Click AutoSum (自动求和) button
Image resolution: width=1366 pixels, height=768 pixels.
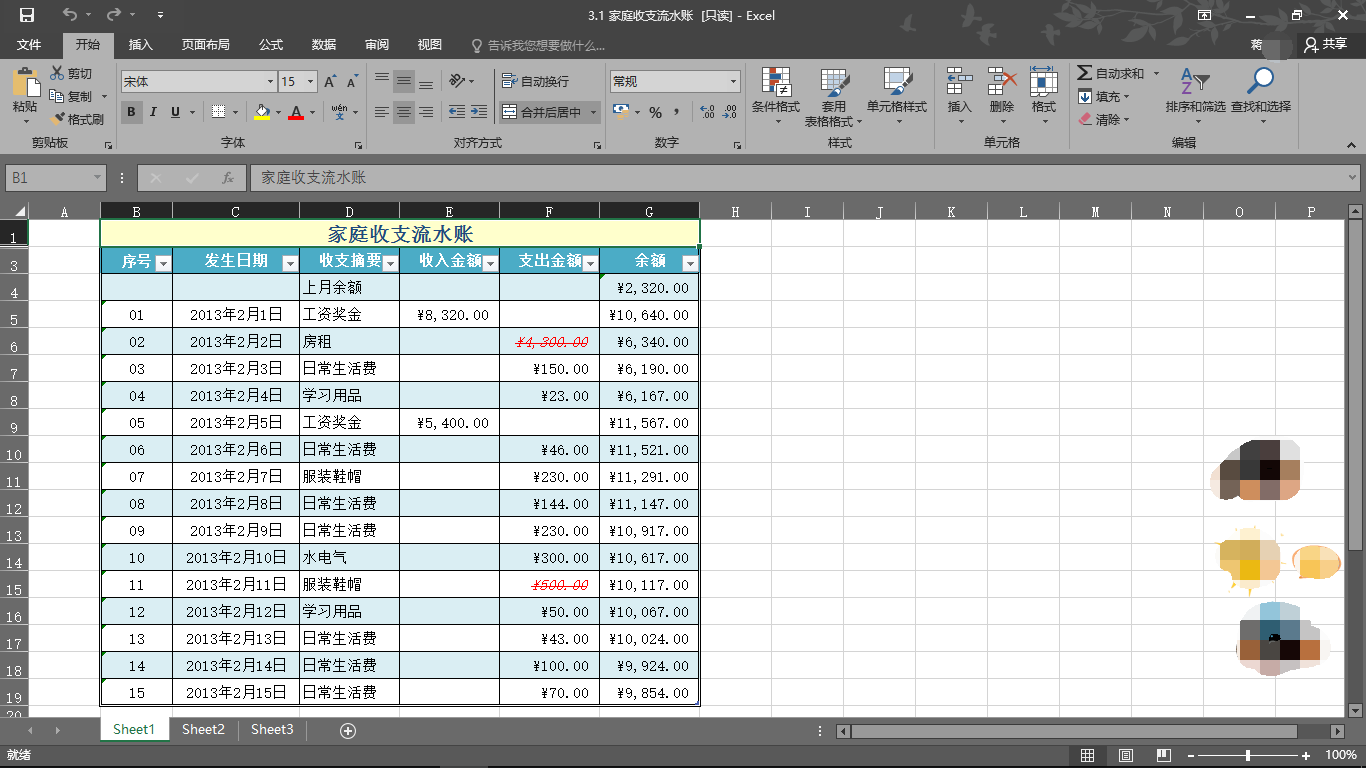(x=1110, y=74)
